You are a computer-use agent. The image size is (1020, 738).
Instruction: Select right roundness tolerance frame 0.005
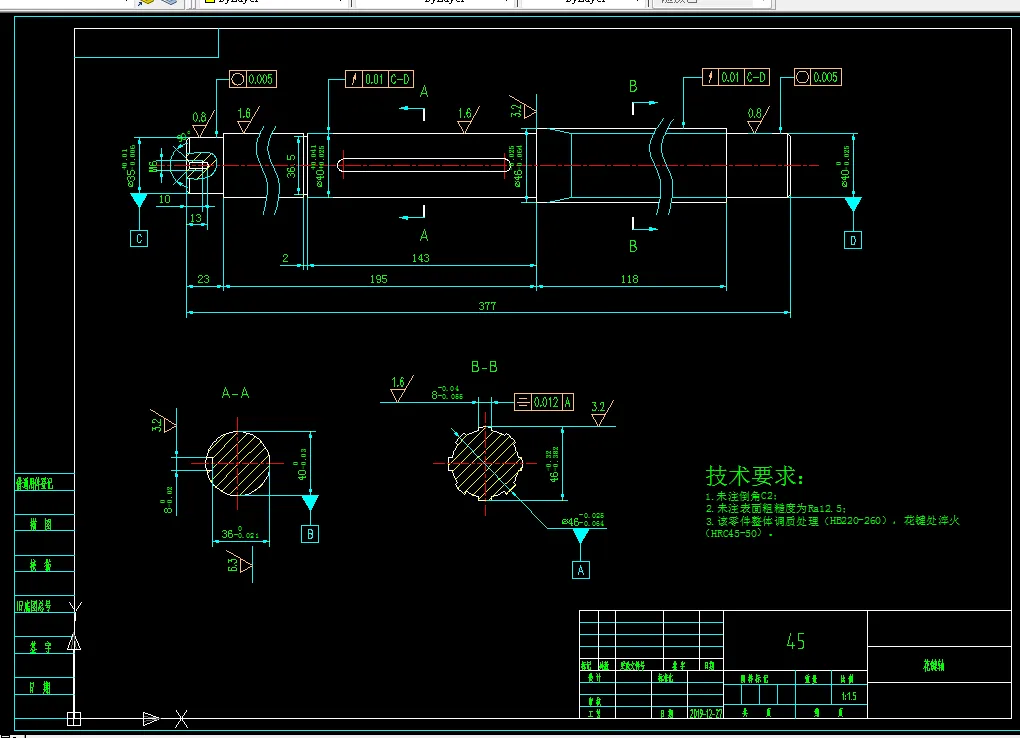(x=818, y=77)
